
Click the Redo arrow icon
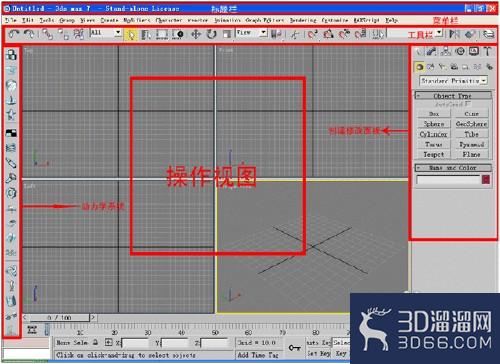click(x=29, y=34)
